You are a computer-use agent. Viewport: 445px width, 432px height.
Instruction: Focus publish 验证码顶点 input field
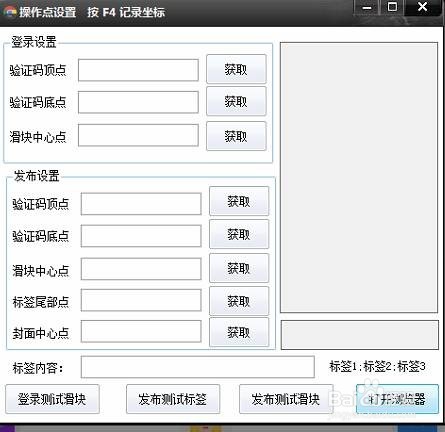[141, 204]
